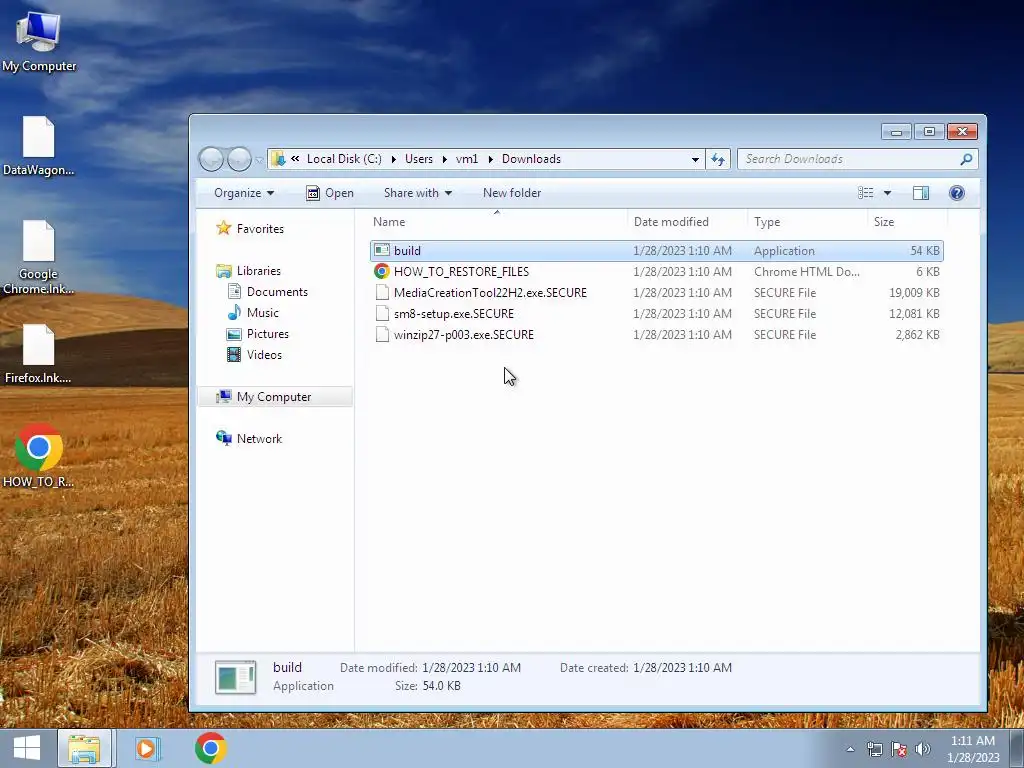Close the Downloads Explorer window
The image size is (1024, 768).
click(962, 131)
